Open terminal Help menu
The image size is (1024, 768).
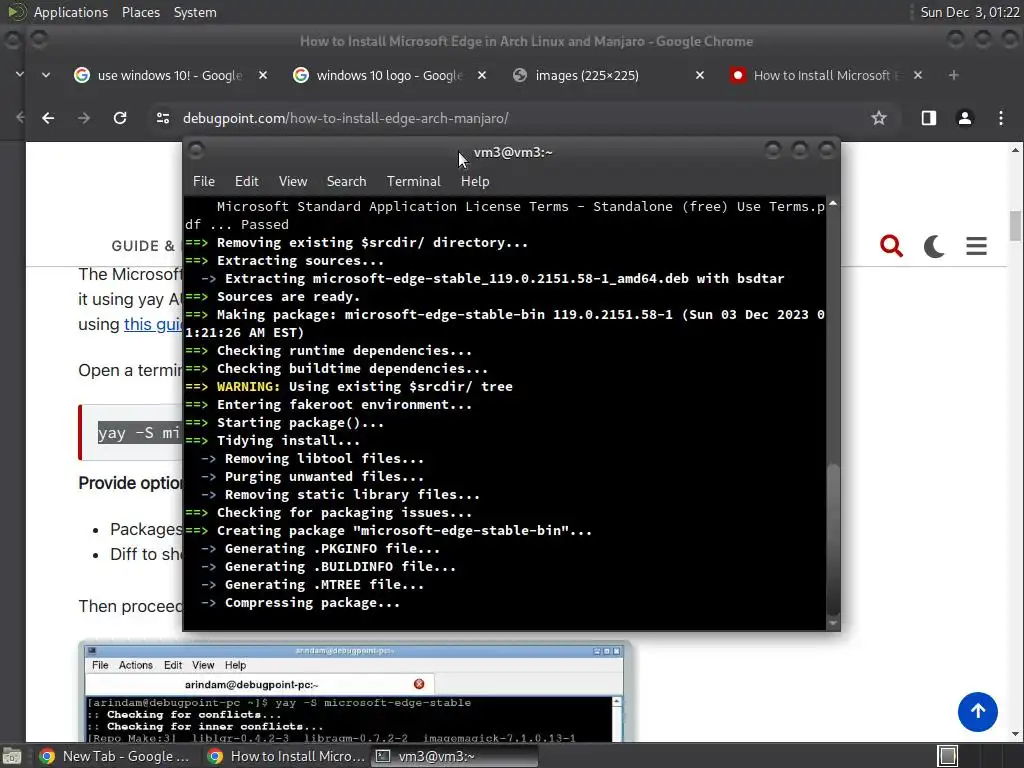[x=475, y=182]
